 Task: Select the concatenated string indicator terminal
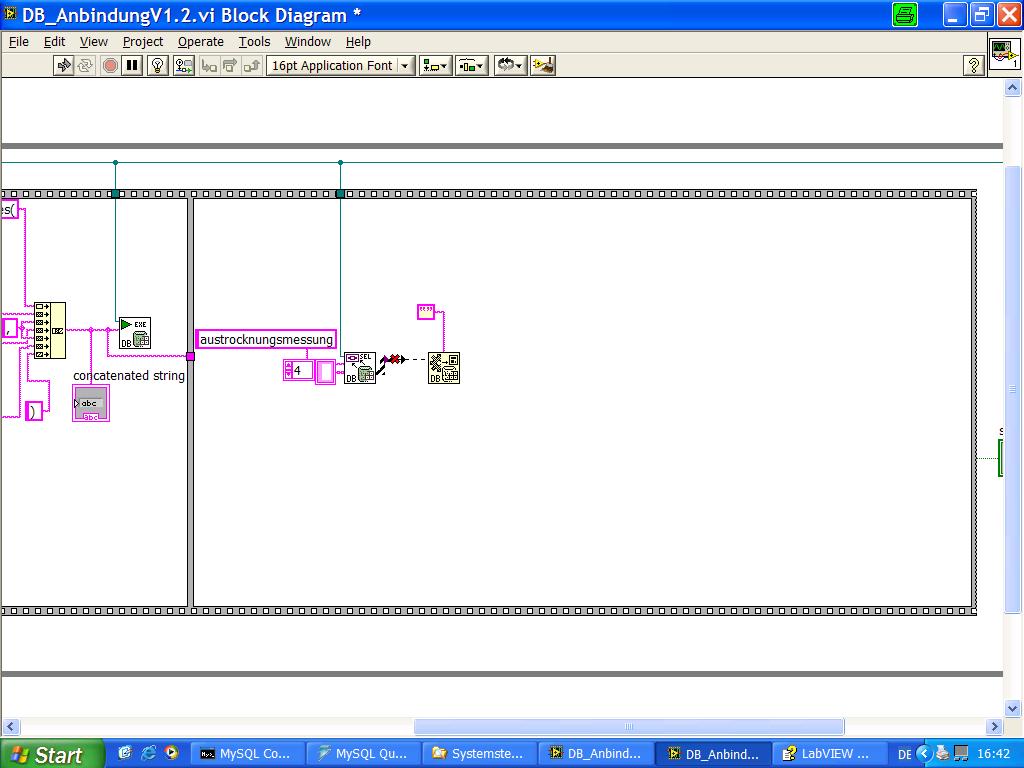click(91, 404)
